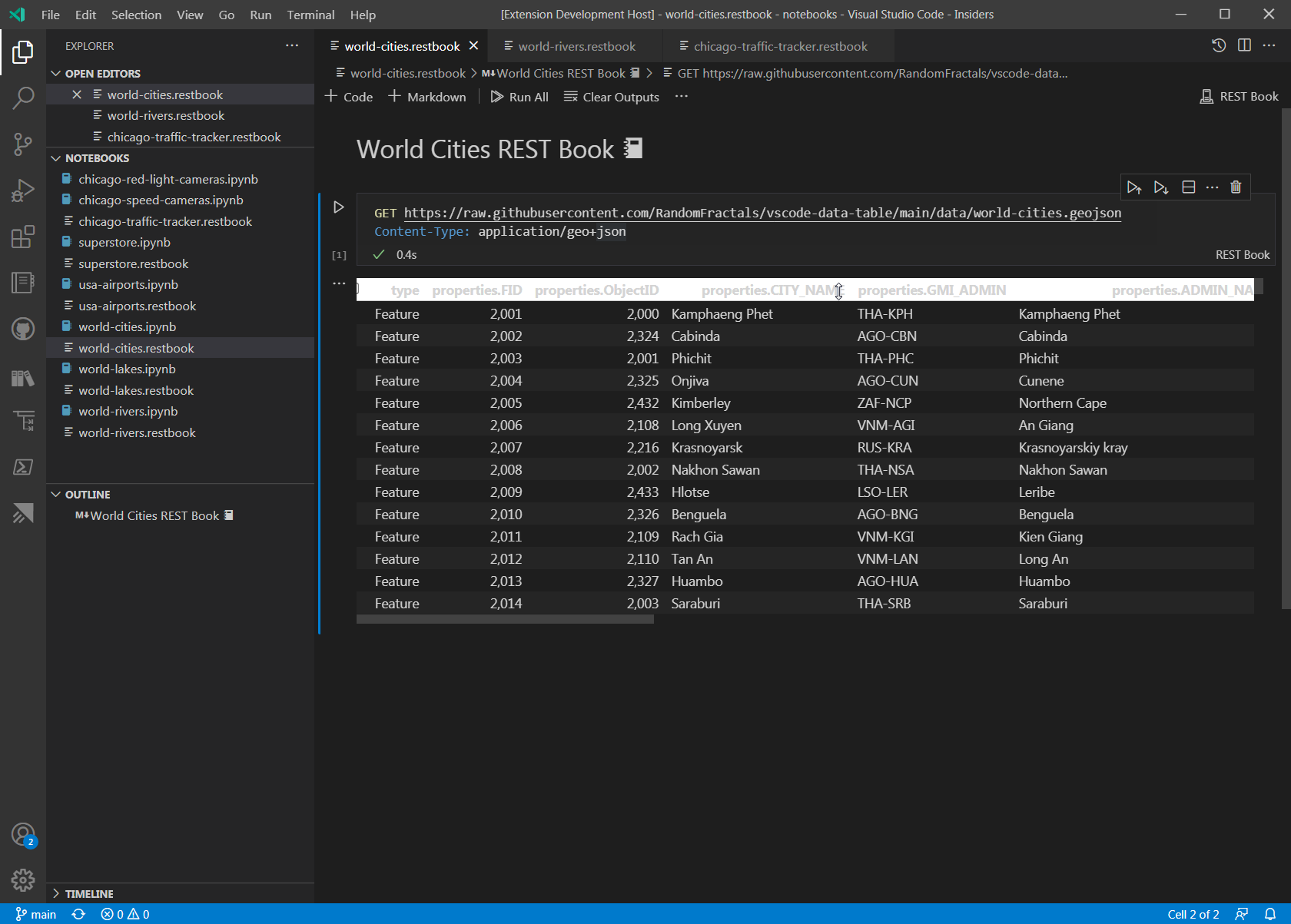Click horizontal scrollbar of data table

[x=505, y=619]
